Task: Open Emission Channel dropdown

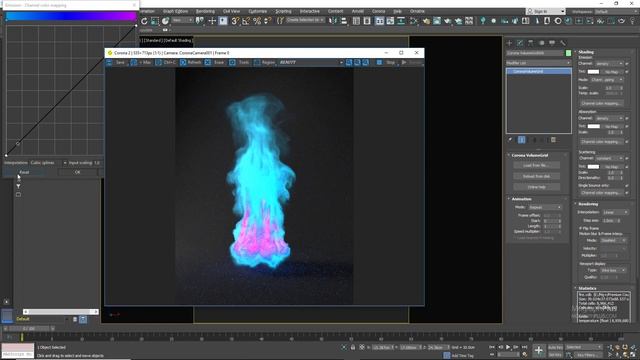Action: [x=609, y=64]
